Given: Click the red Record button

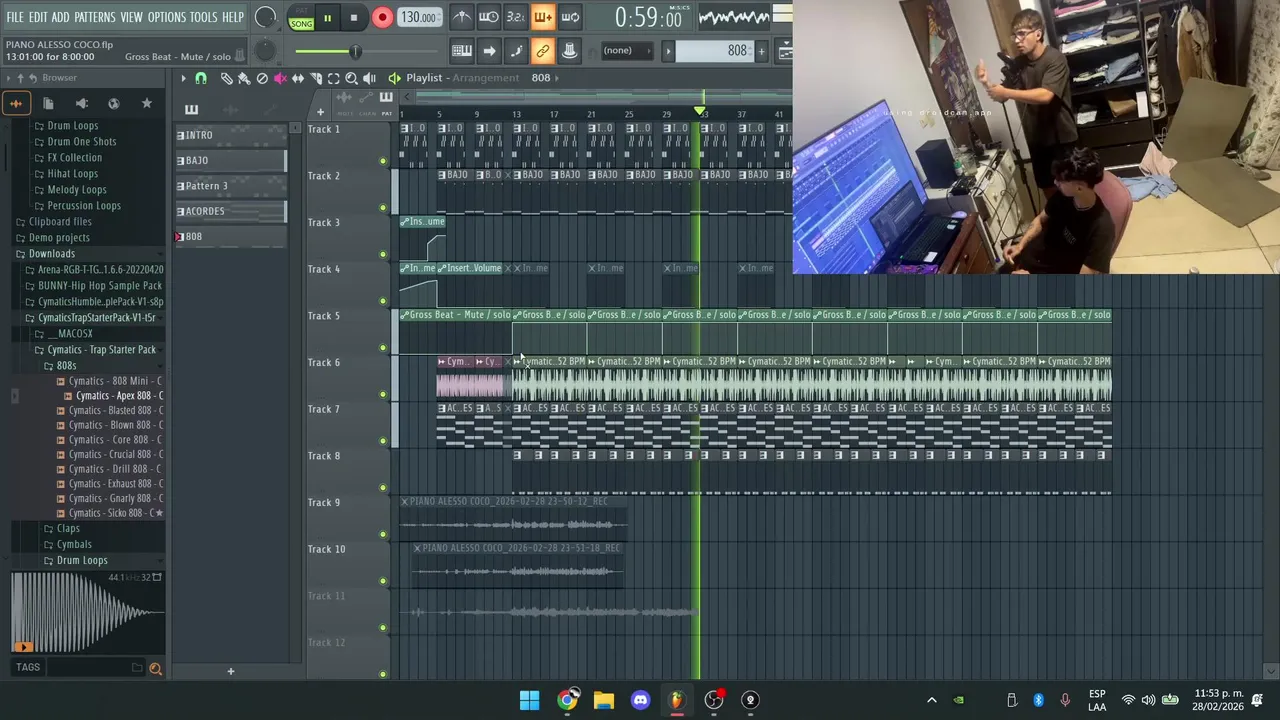Looking at the screenshot, I should pos(382,18).
